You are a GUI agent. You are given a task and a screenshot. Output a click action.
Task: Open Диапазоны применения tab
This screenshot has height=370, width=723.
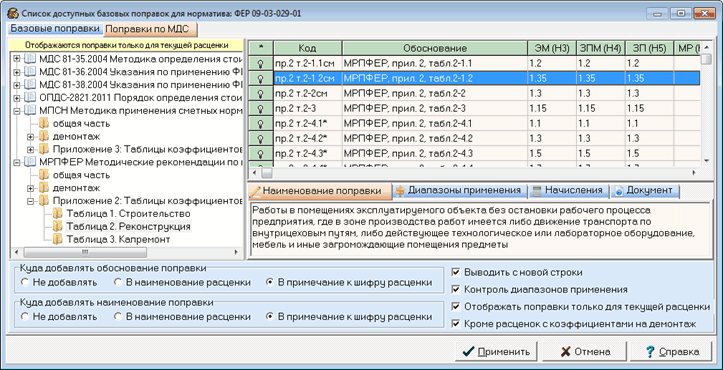(x=459, y=191)
